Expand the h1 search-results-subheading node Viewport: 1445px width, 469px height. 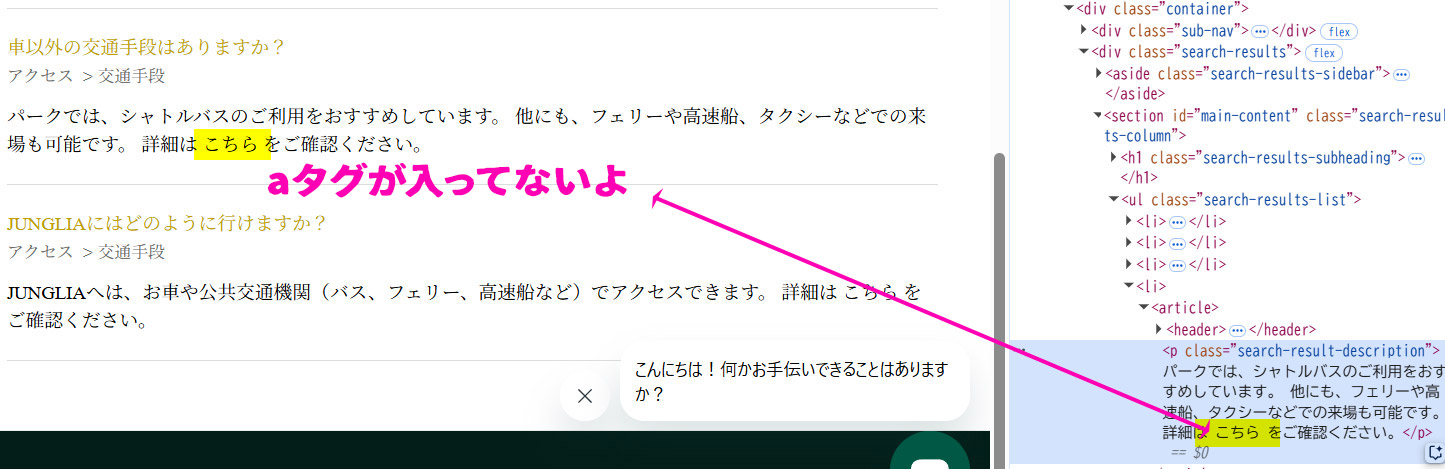point(1113,158)
